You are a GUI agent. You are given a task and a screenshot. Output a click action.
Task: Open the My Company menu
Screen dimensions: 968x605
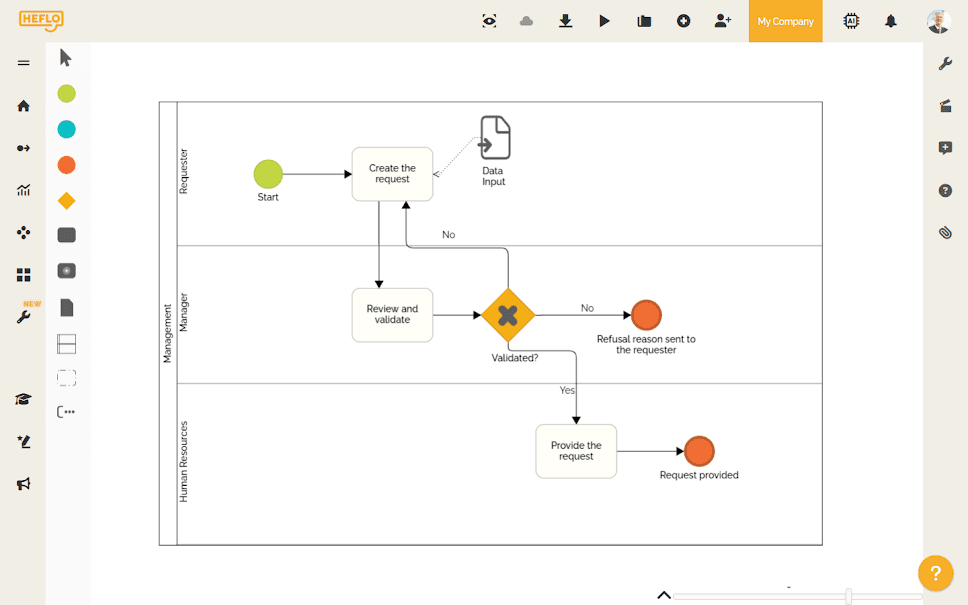(785, 20)
